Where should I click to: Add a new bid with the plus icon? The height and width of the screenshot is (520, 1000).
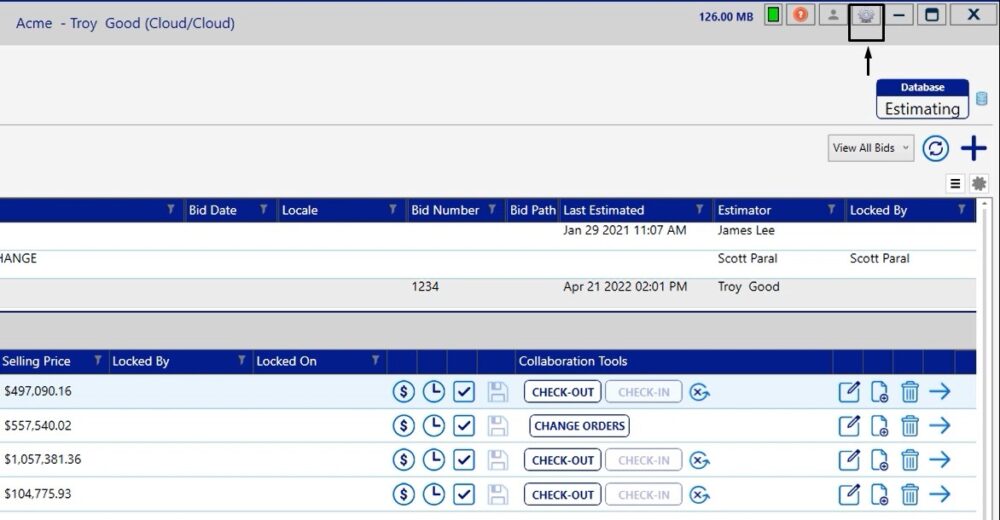point(973,148)
